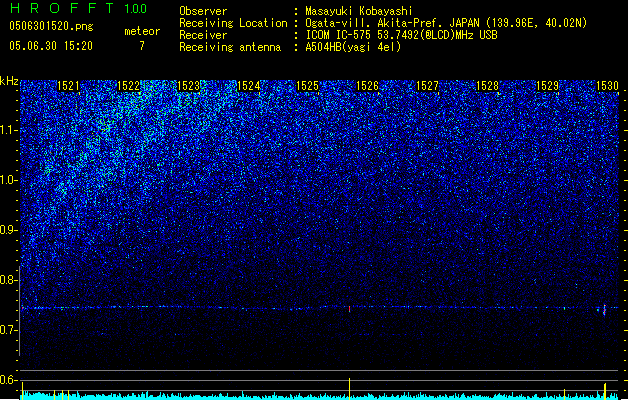Click the 0.9 kHz frequency tick label
629x400 pixels.
8,230
